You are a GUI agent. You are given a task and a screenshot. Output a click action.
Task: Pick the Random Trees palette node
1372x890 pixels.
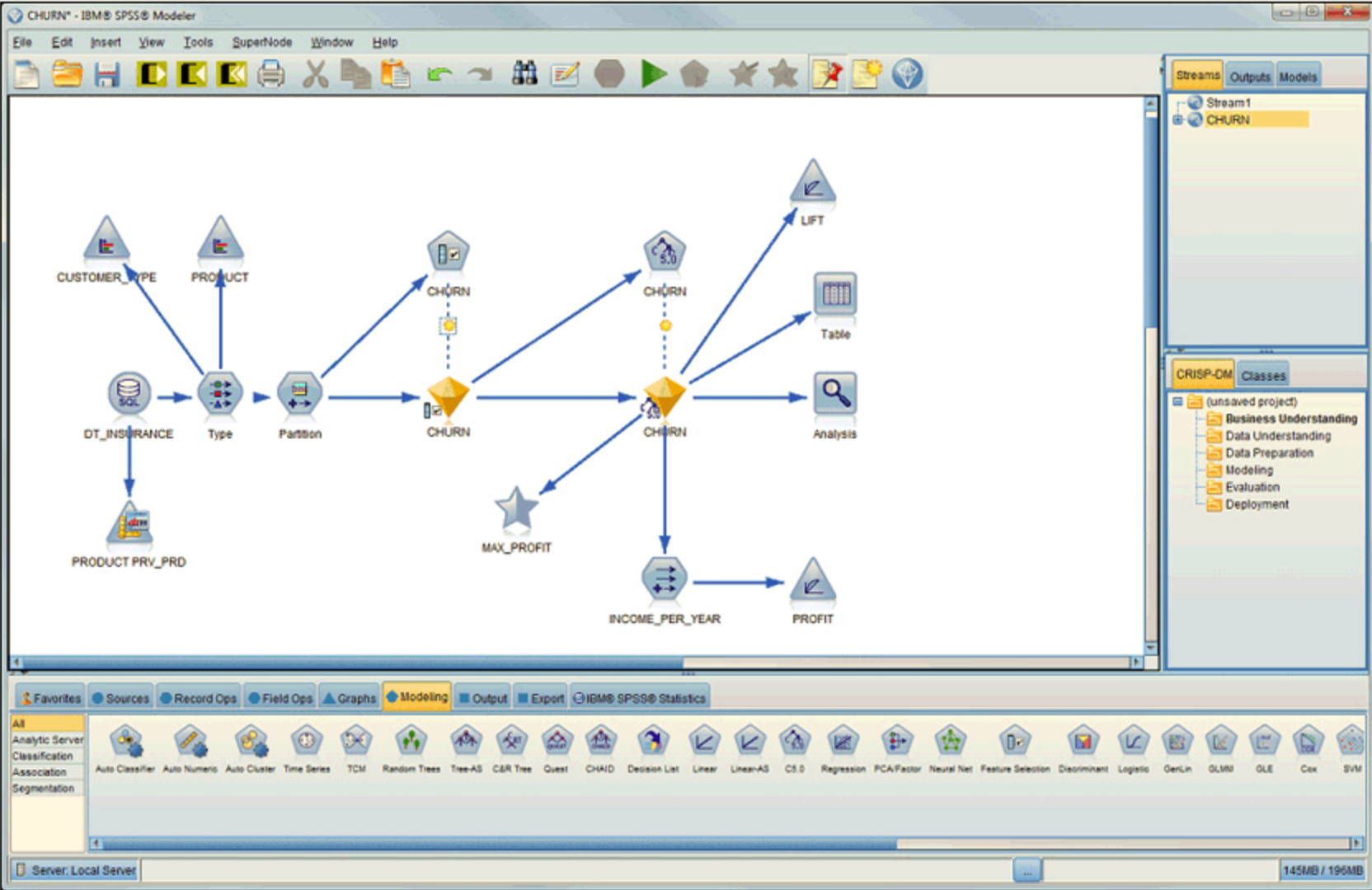[411, 749]
